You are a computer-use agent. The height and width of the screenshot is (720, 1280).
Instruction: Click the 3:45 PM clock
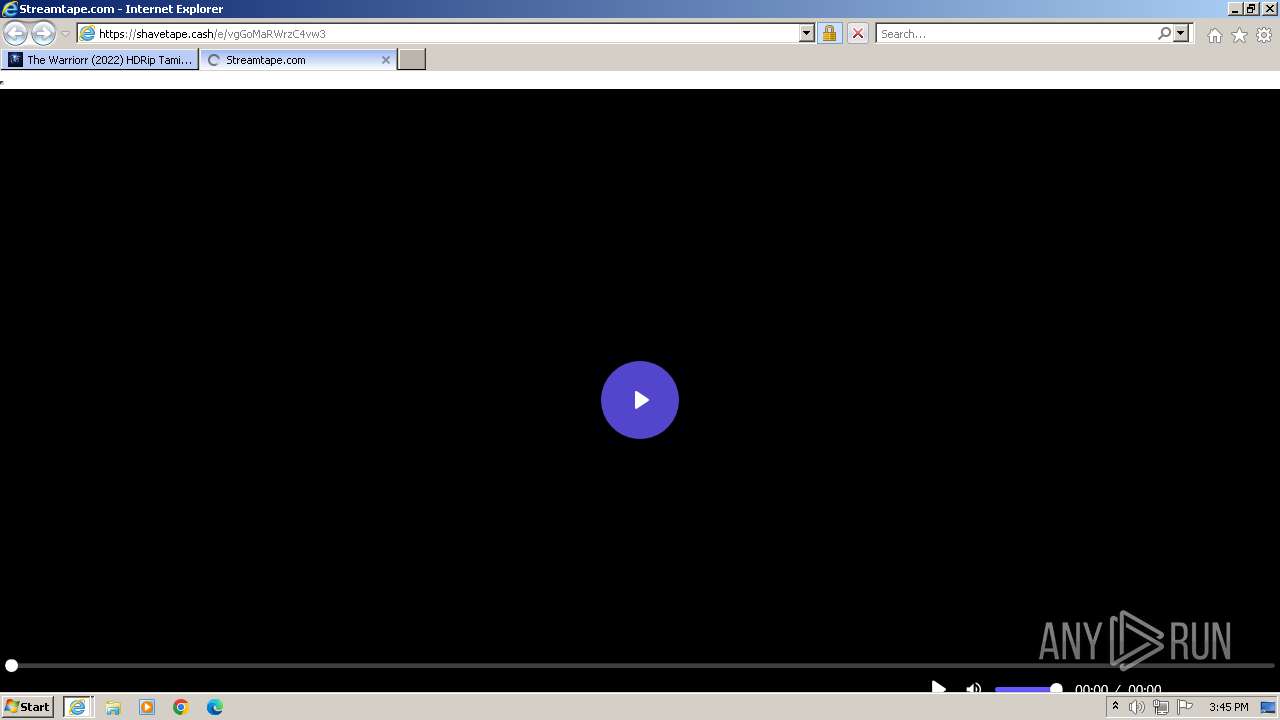1228,707
